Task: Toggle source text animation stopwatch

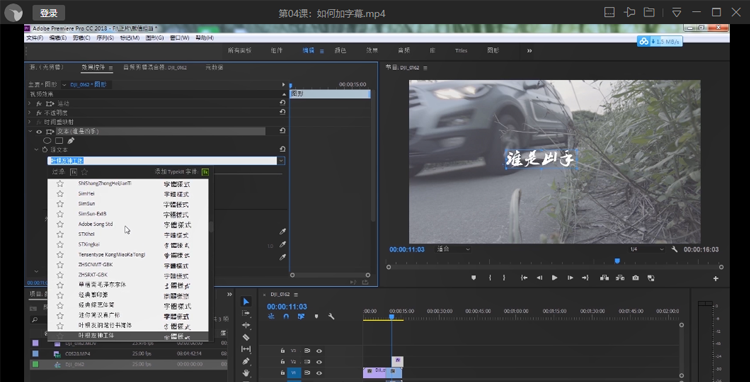Action: coord(45,150)
